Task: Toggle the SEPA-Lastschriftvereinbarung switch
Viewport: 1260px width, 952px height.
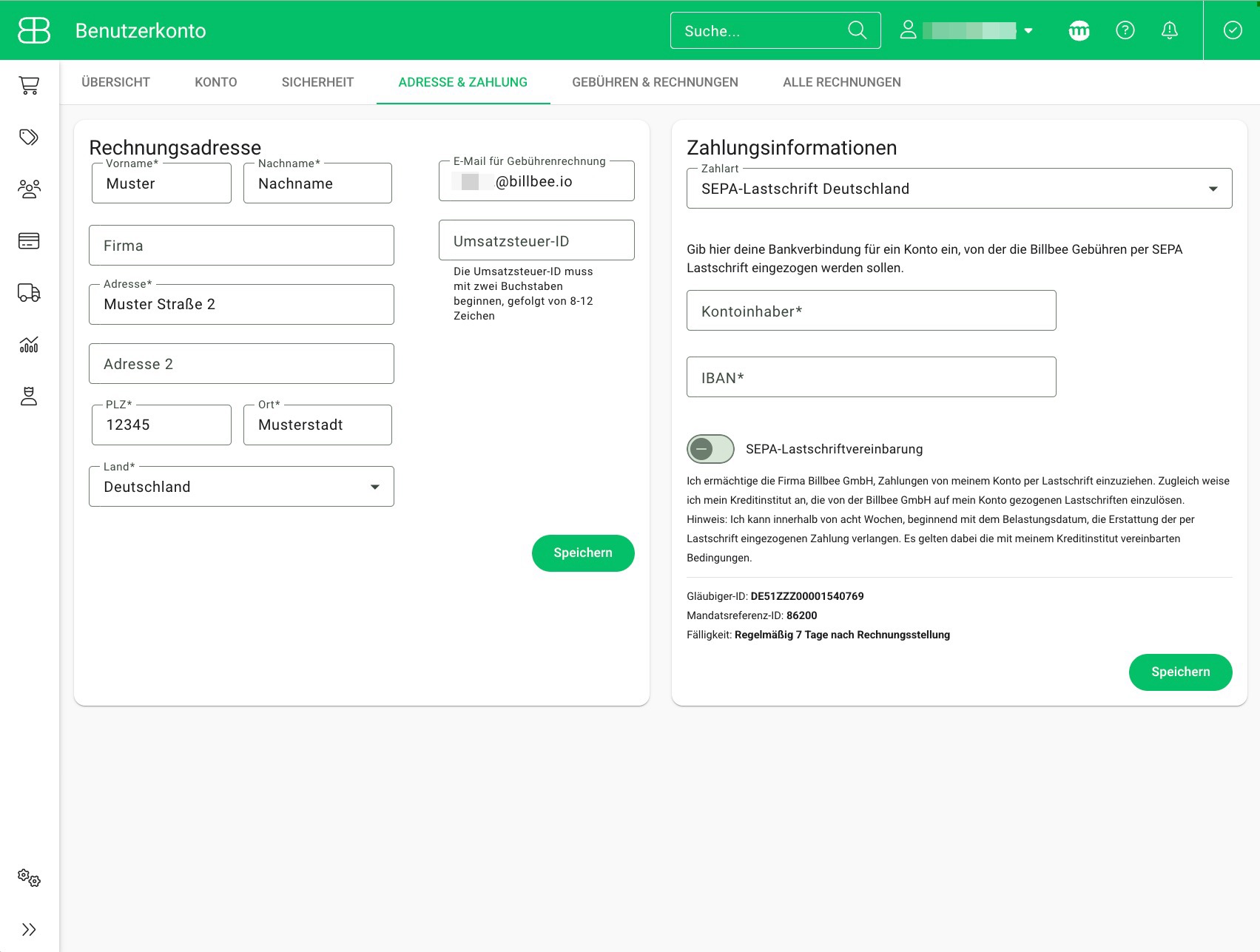Action: click(x=710, y=449)
